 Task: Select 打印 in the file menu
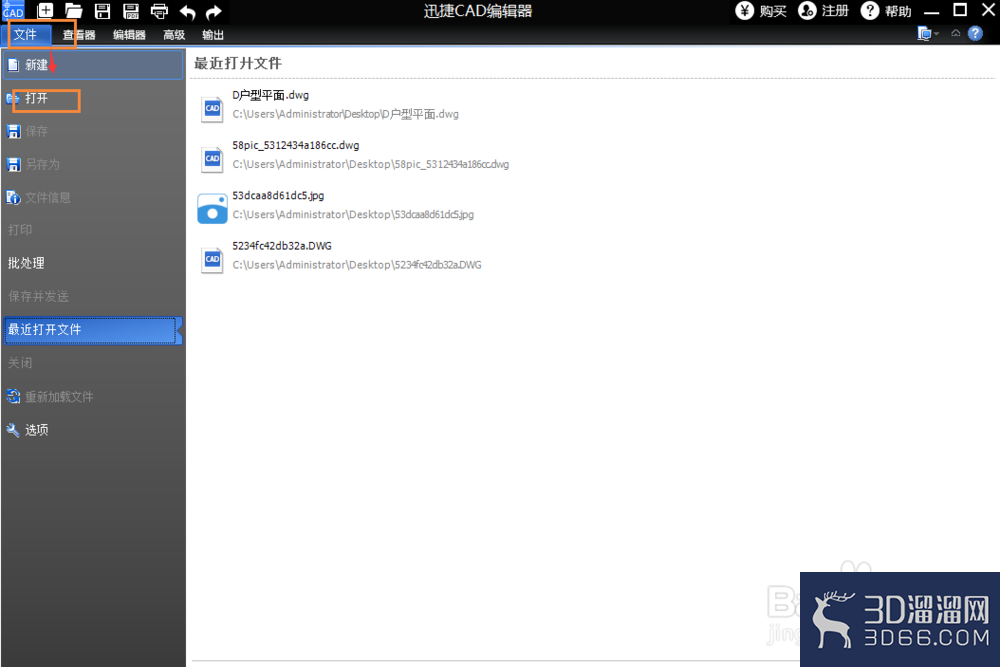pos(93,230)
